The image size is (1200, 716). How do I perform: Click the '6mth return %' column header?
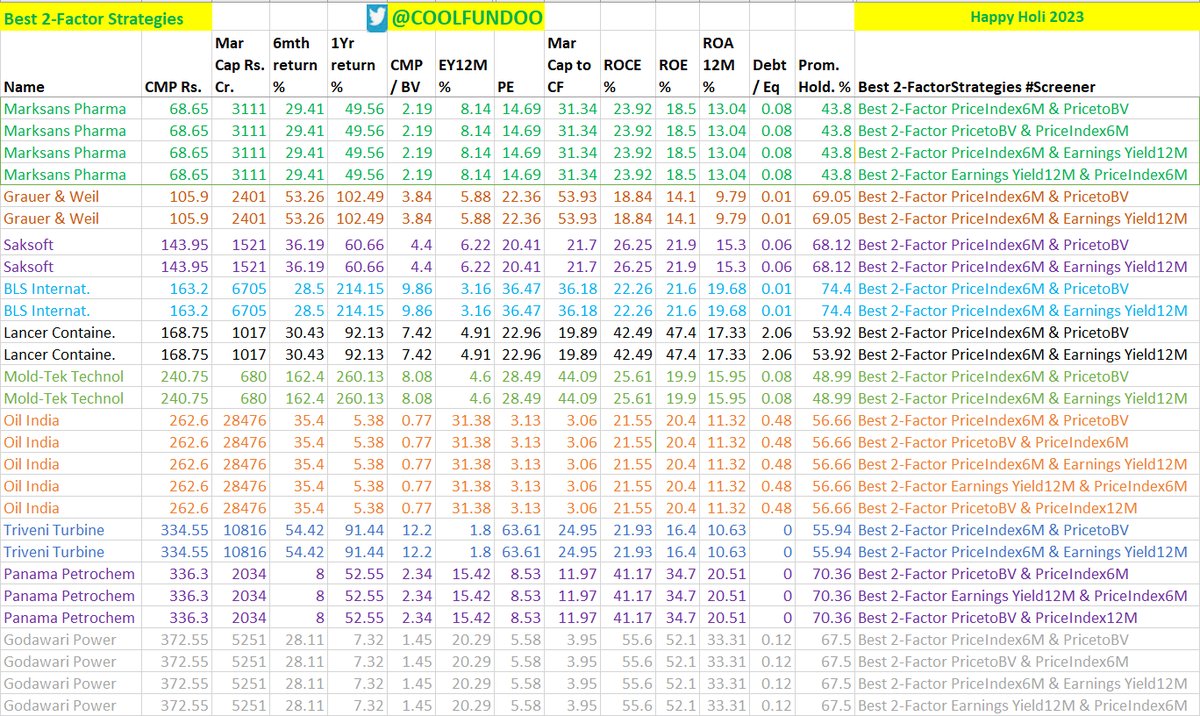[298, 65]
